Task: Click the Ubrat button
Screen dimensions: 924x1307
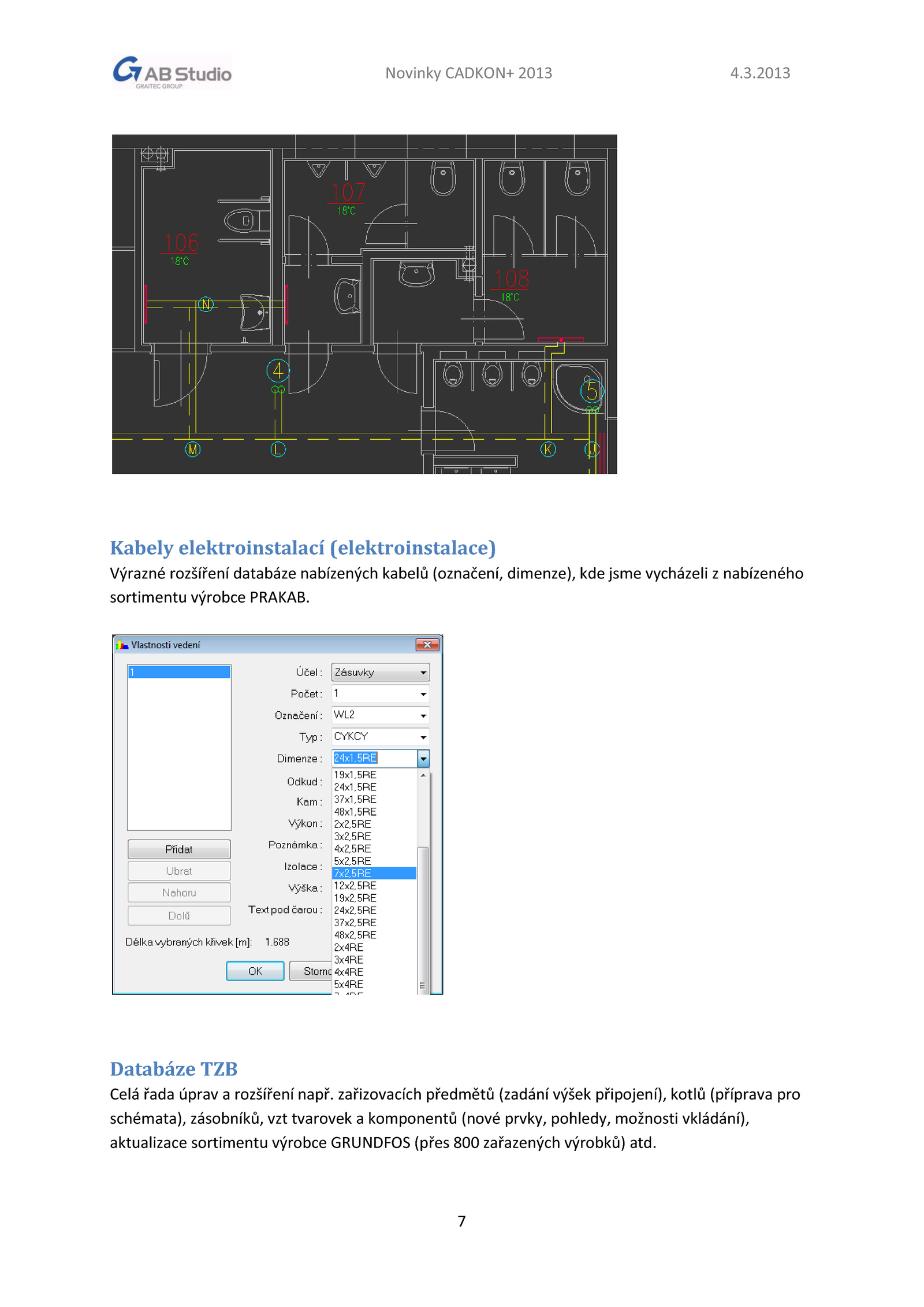Action: tap(179, 871)
